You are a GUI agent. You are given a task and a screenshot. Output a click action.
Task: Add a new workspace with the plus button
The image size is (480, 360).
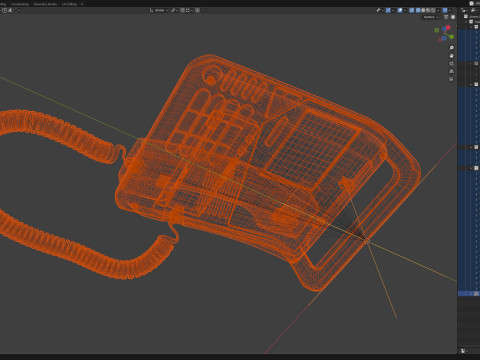click(x=82, y=4)
